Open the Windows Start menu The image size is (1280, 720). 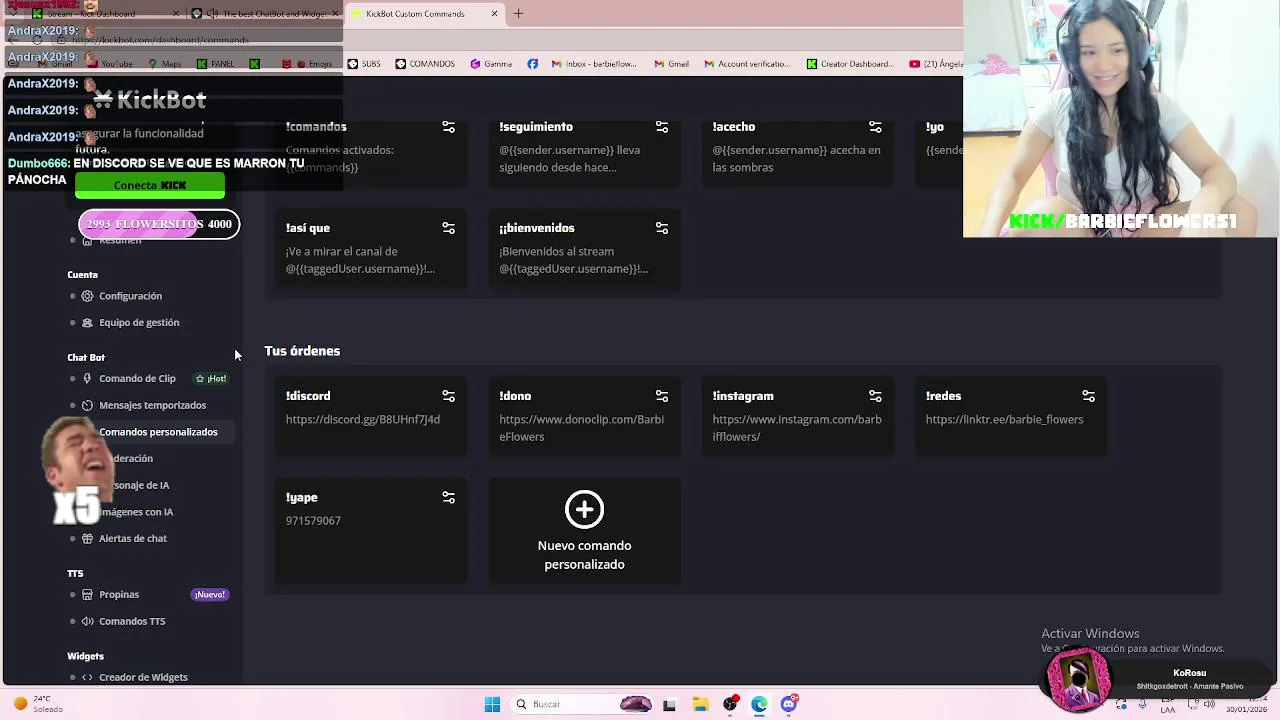492,704
